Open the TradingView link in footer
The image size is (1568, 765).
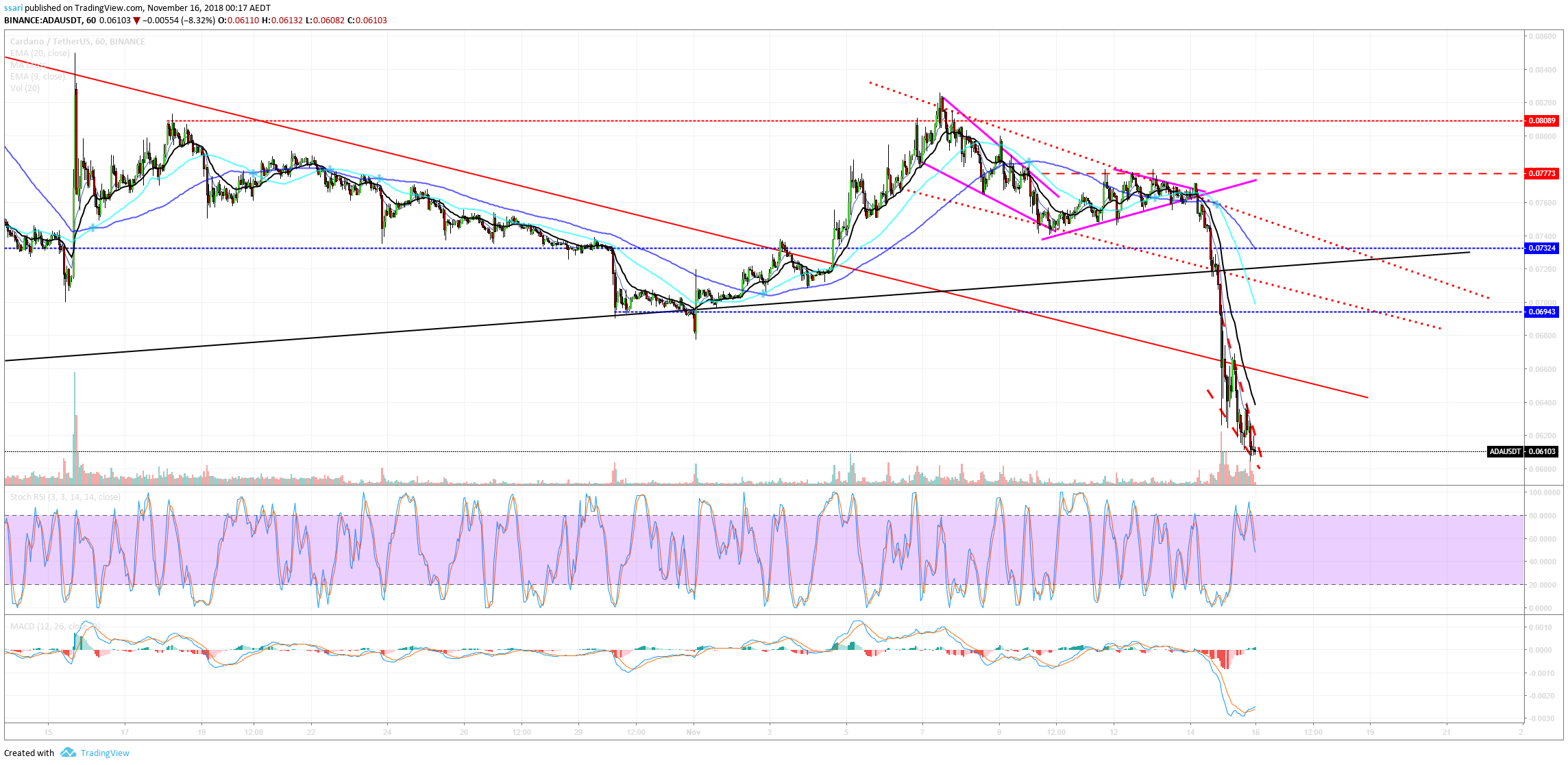[x=105, y=753]
